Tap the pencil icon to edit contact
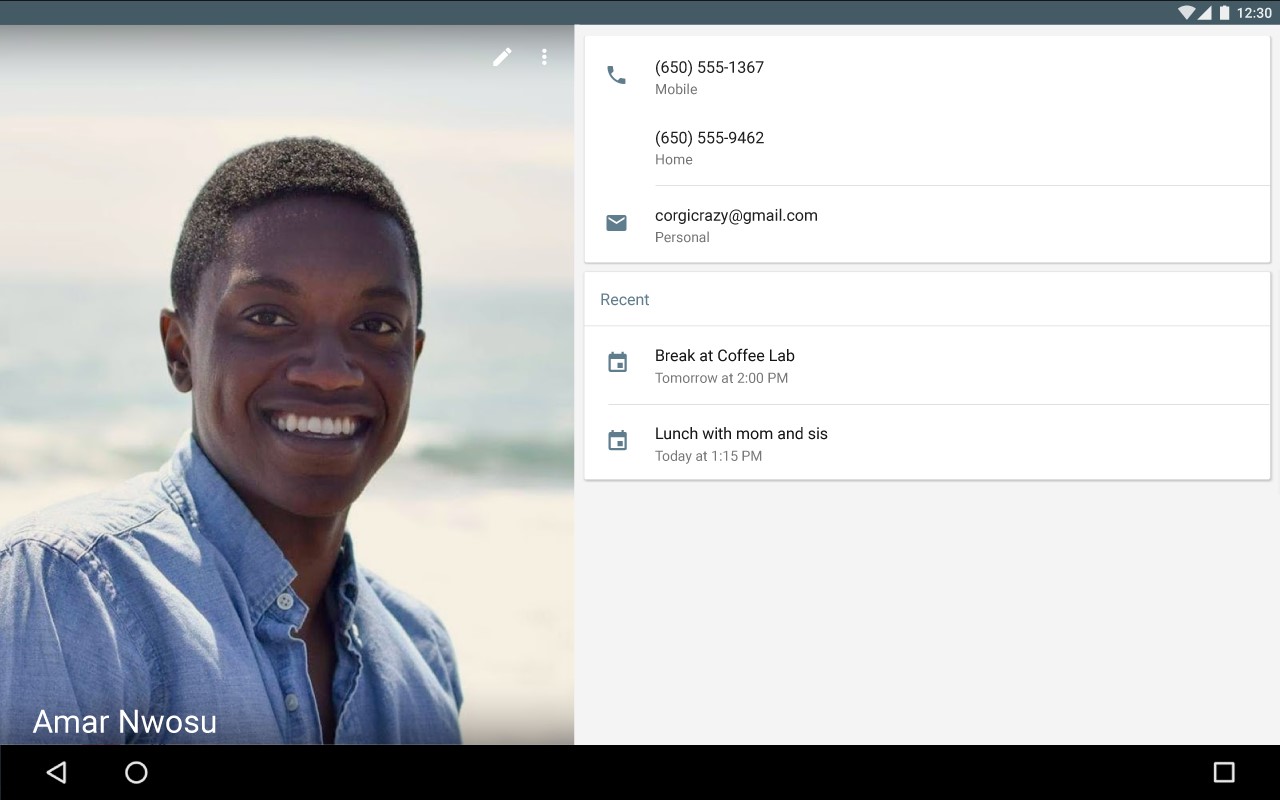This screenshot has width=1280, height=800. point(502,57)
